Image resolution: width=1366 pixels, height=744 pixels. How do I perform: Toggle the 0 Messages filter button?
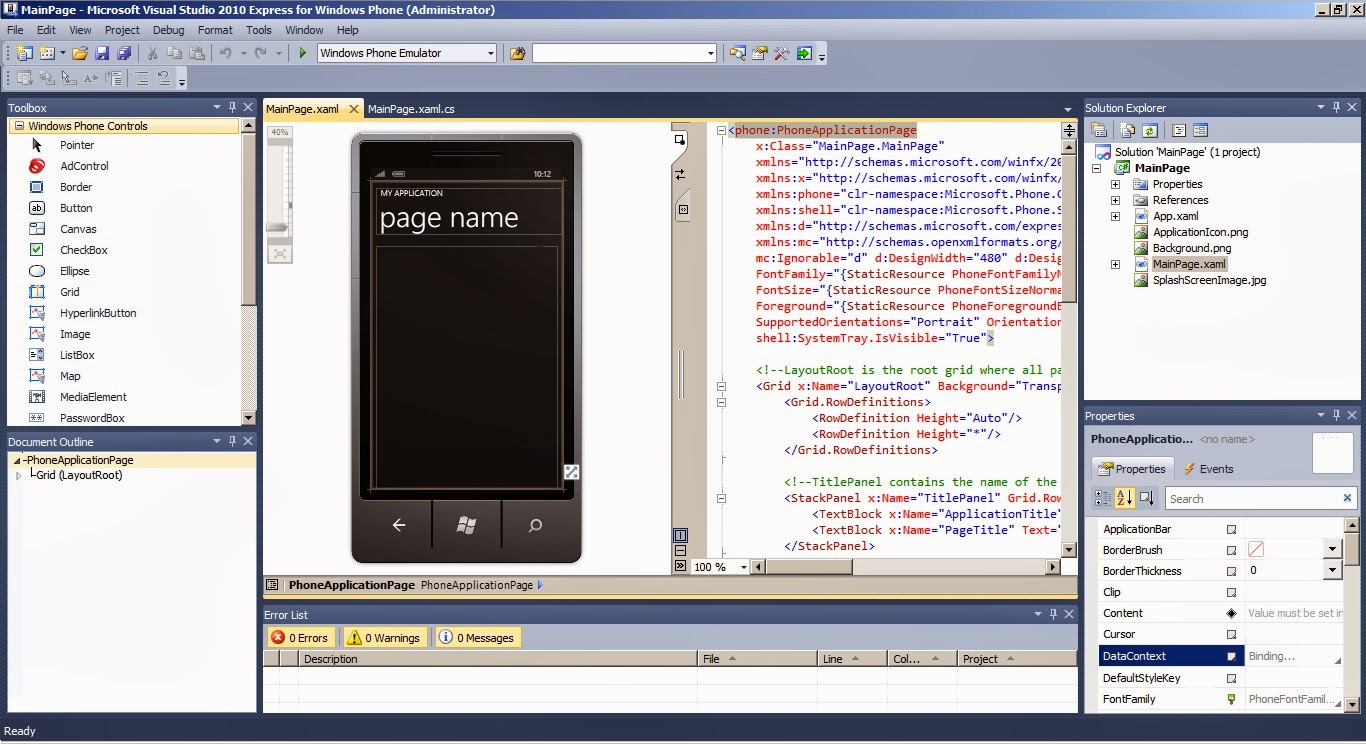477,637
